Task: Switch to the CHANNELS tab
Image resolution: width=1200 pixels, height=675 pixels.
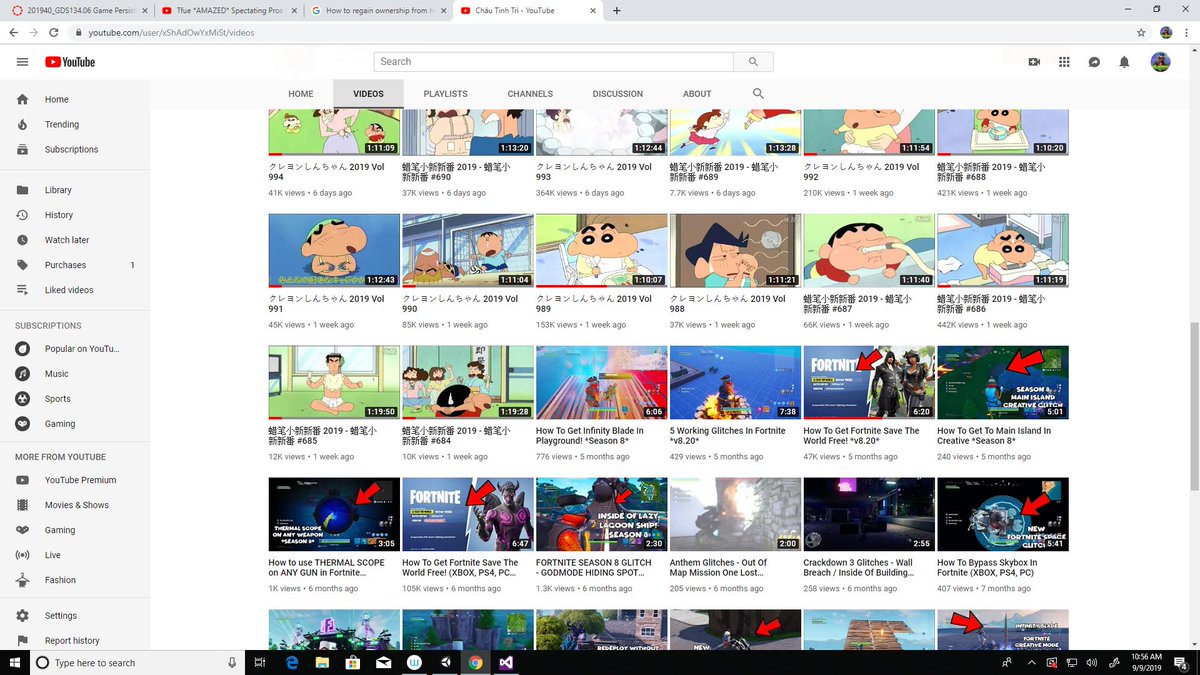Action: click(530, 94)
